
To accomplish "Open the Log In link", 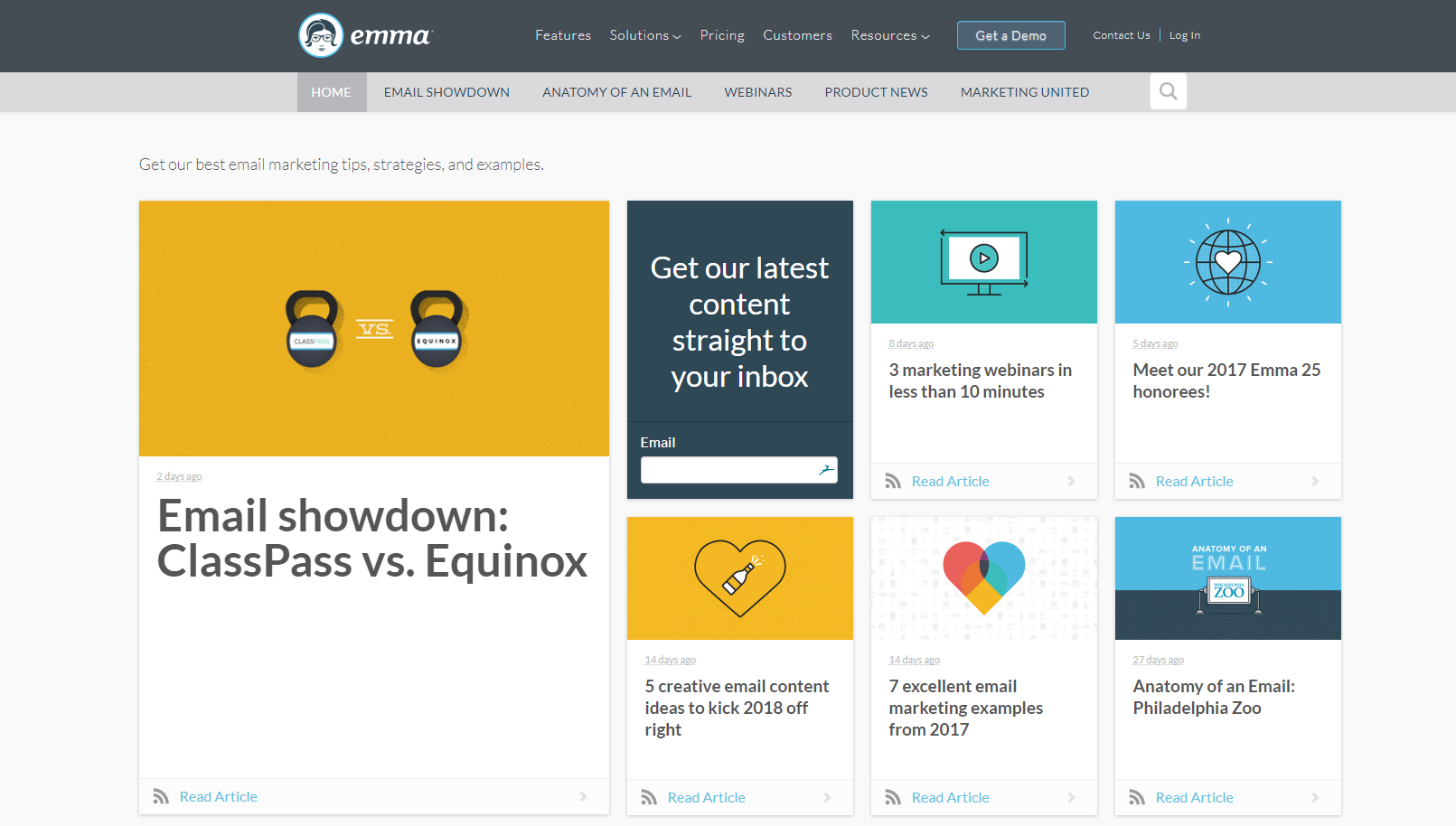I will [x=1185, y=35].
